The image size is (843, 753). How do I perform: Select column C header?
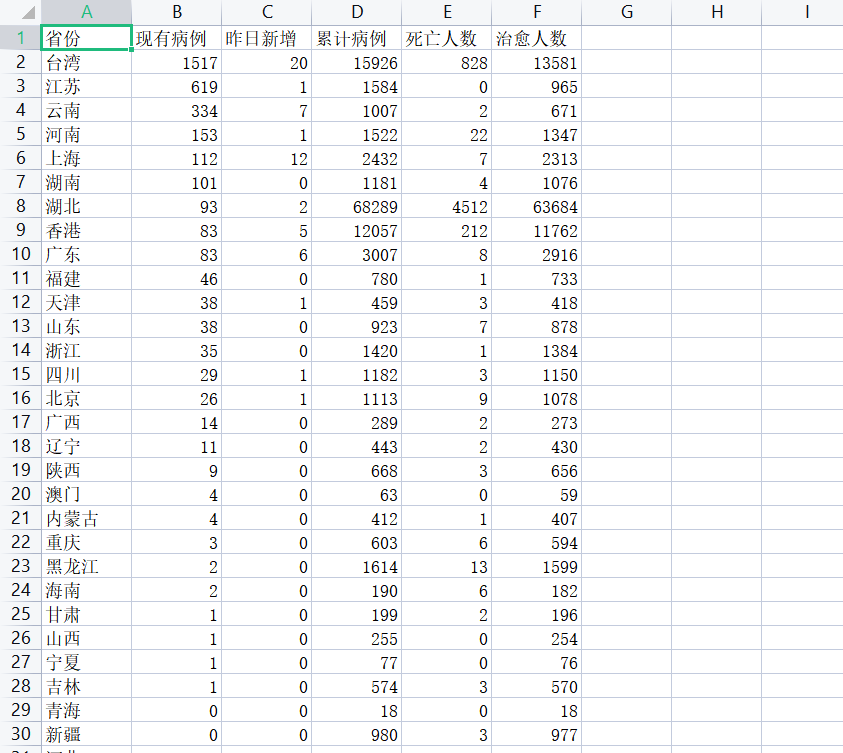267,12
